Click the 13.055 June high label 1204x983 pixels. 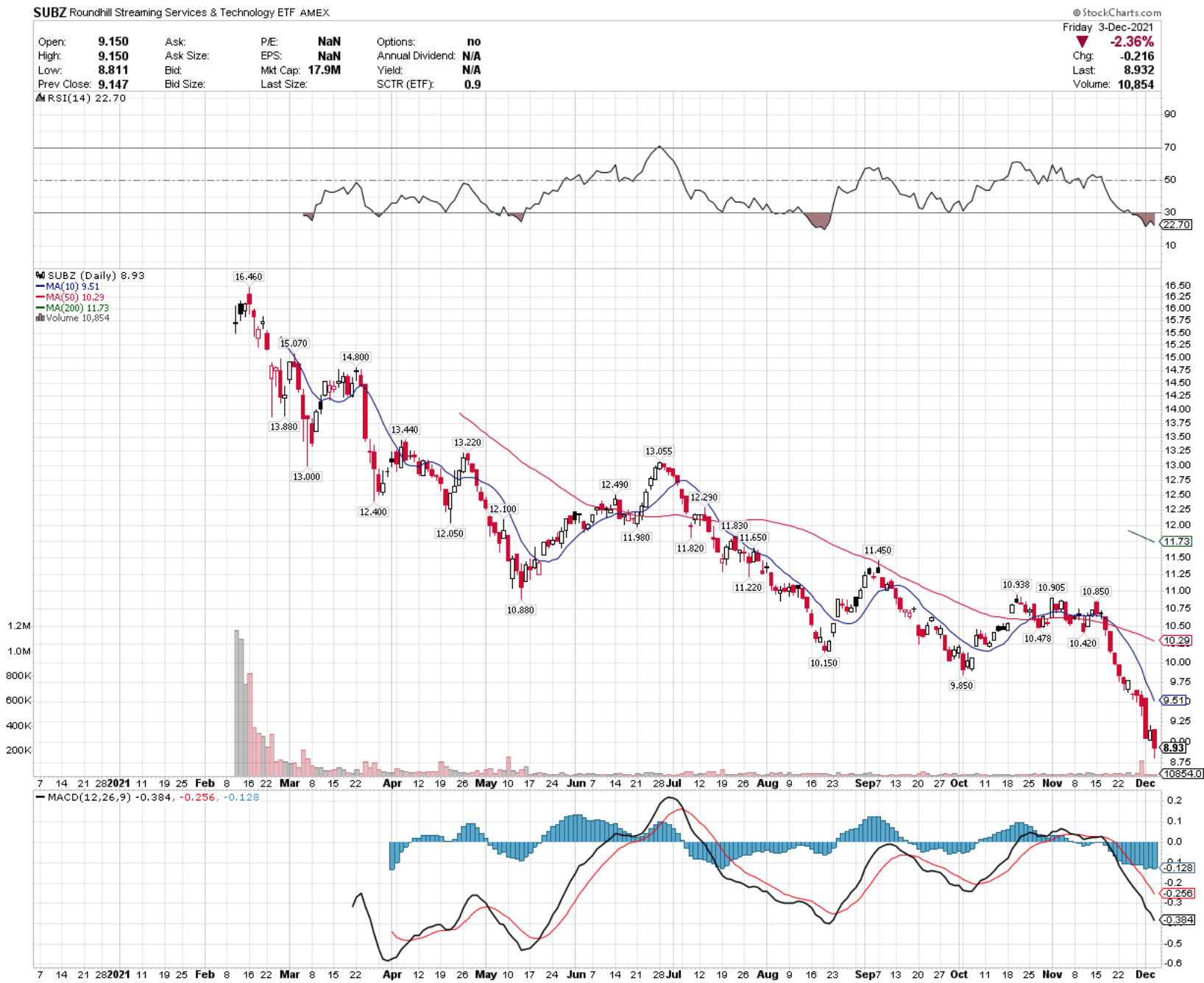[659, 451]
